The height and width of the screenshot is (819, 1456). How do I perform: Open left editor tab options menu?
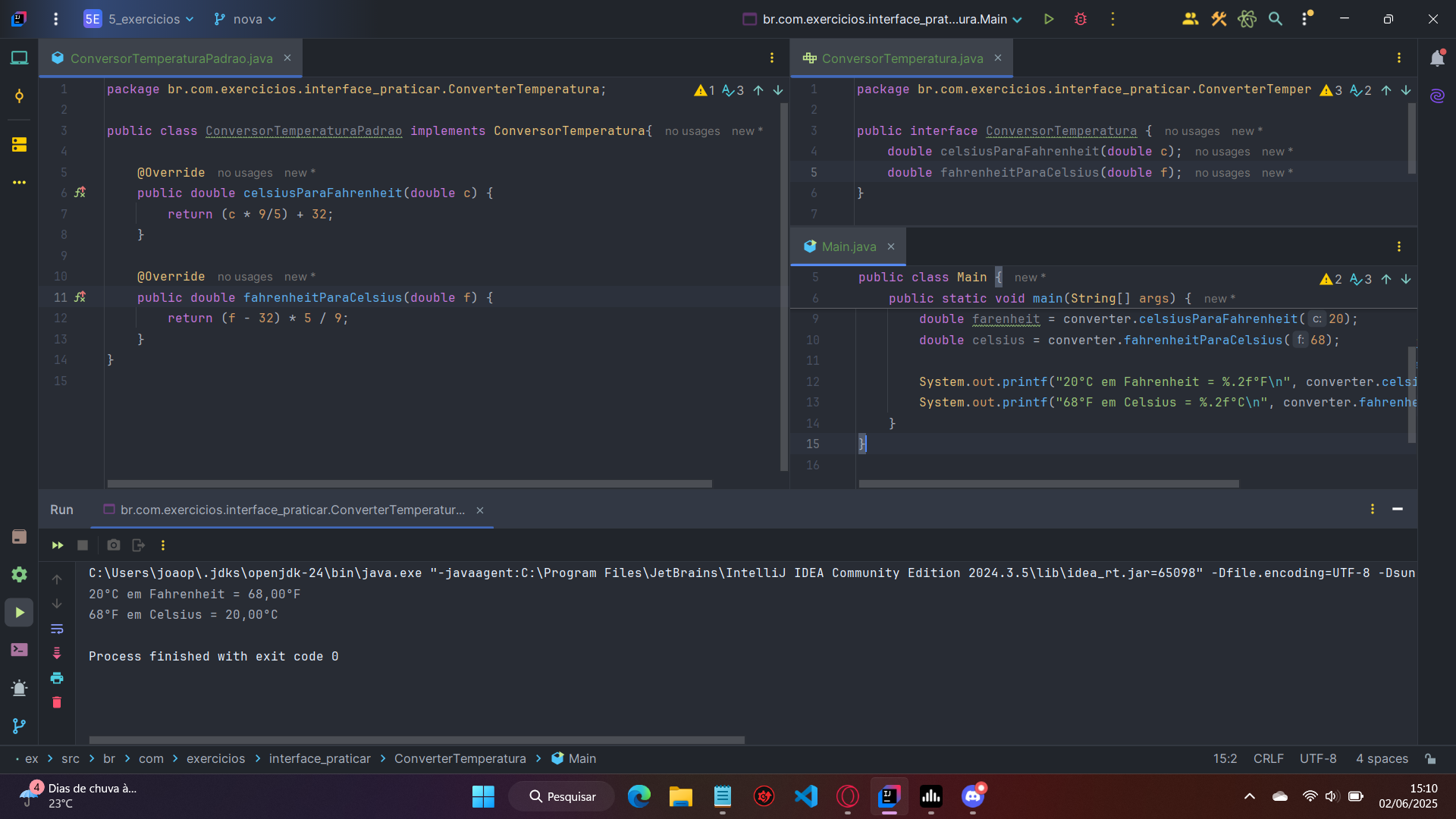pos(772,58)
